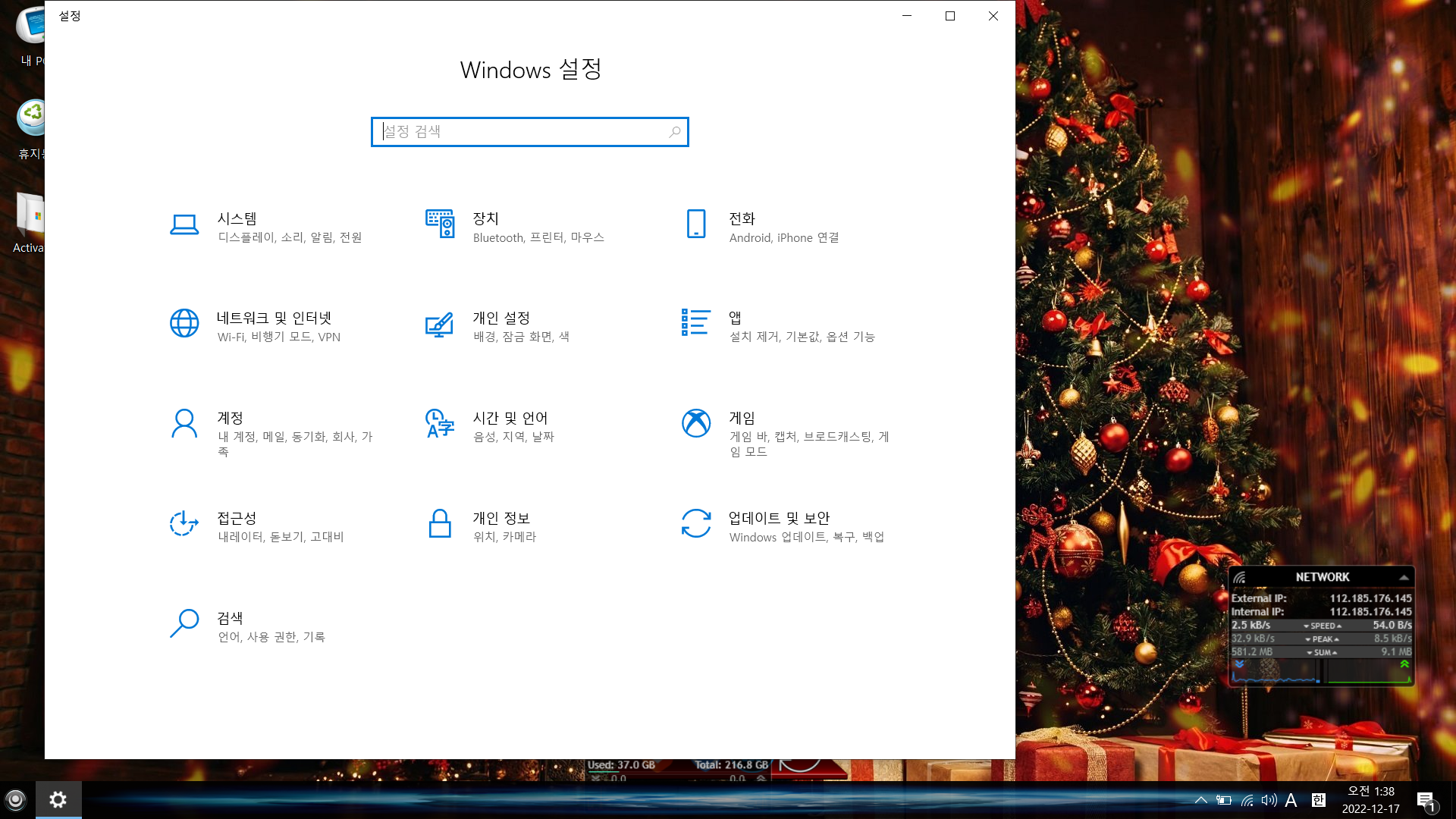1456x819 pixels.
Task: Click the 설정 검색 input field
Action: [x=530, y=132]
